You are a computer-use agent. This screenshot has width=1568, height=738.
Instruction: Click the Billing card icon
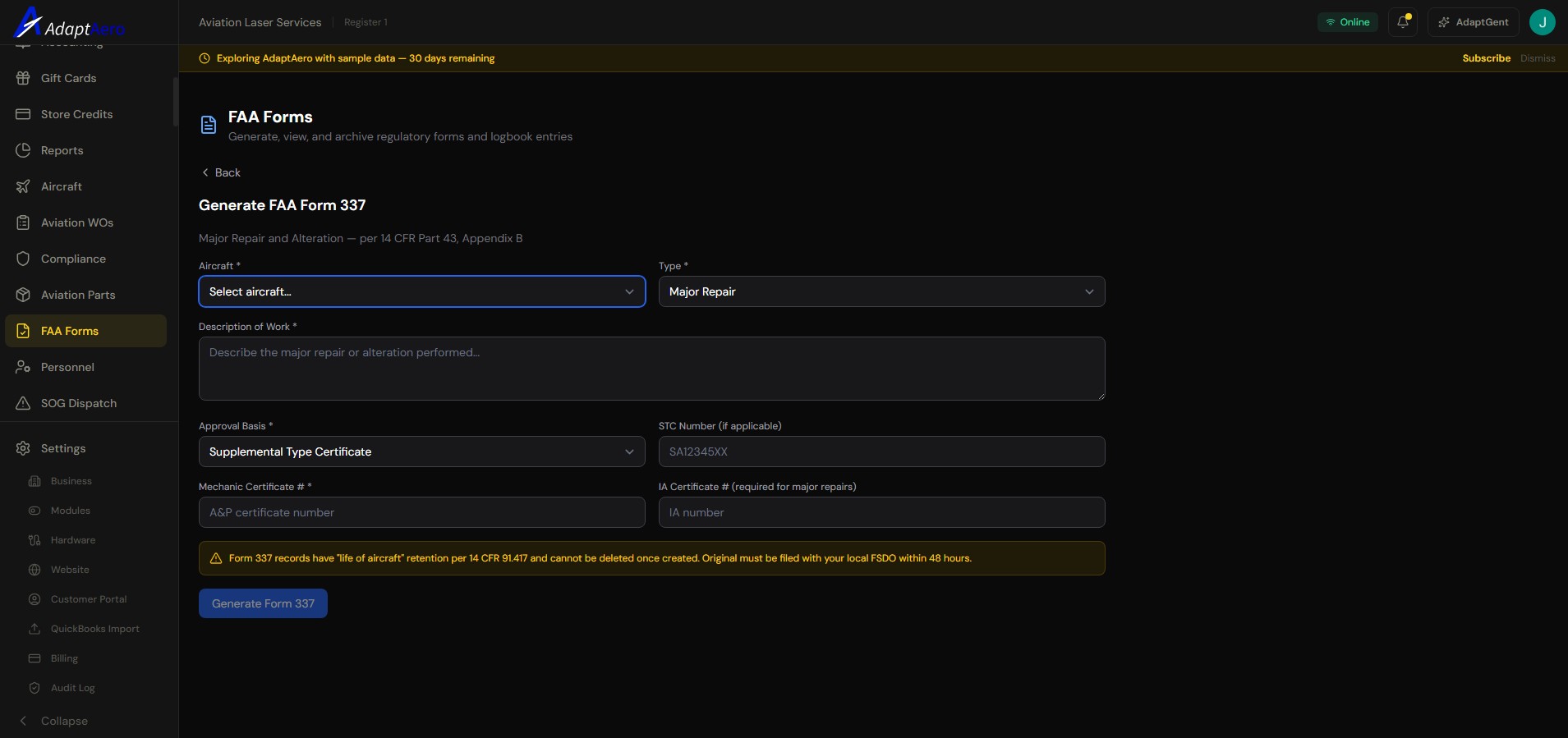(34, 658)
